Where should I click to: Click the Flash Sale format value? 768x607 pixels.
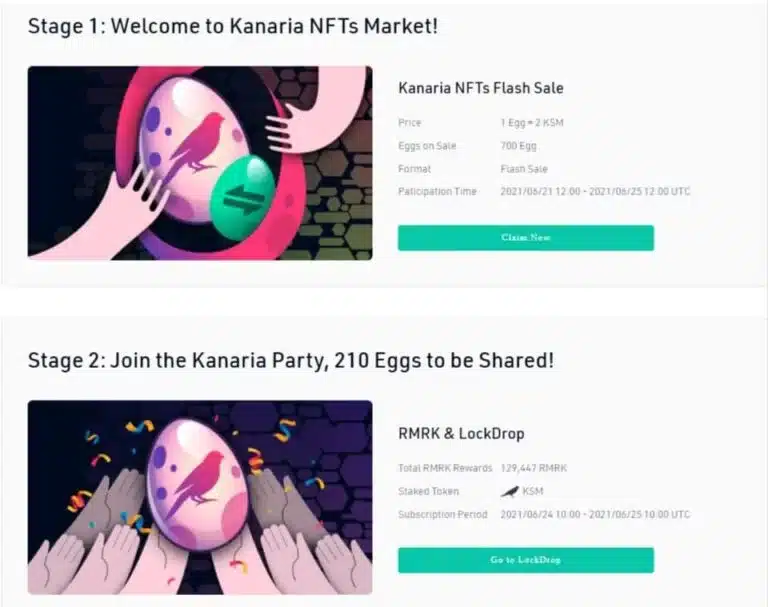click(524, 169)
